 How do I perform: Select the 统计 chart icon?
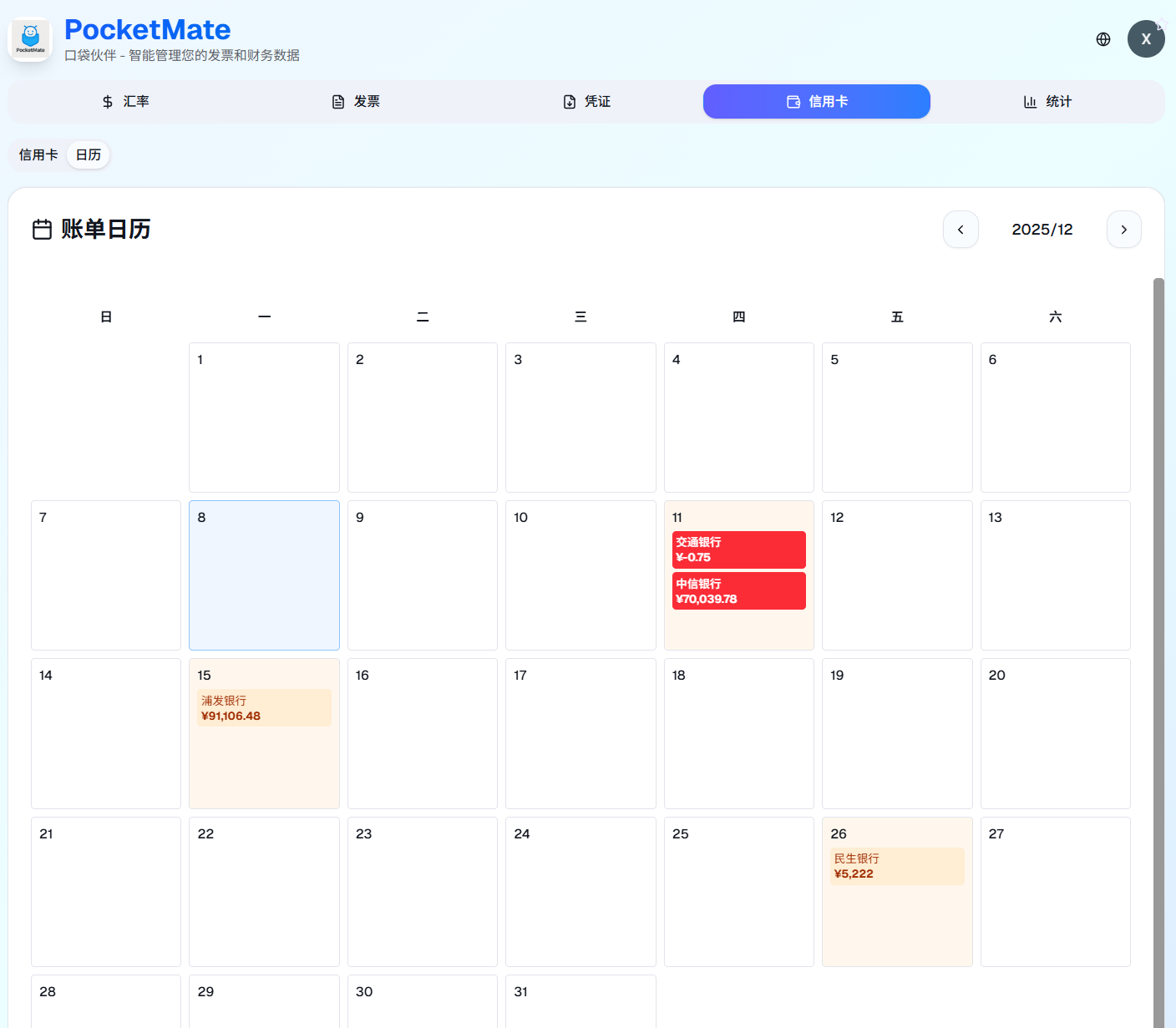1031,101
